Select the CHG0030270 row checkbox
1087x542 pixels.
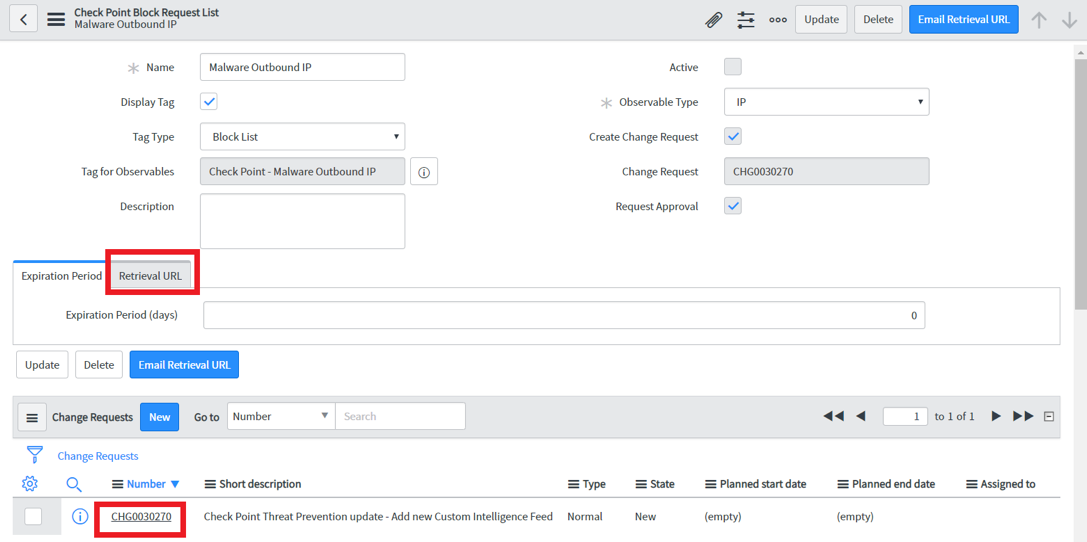point(33,516)
